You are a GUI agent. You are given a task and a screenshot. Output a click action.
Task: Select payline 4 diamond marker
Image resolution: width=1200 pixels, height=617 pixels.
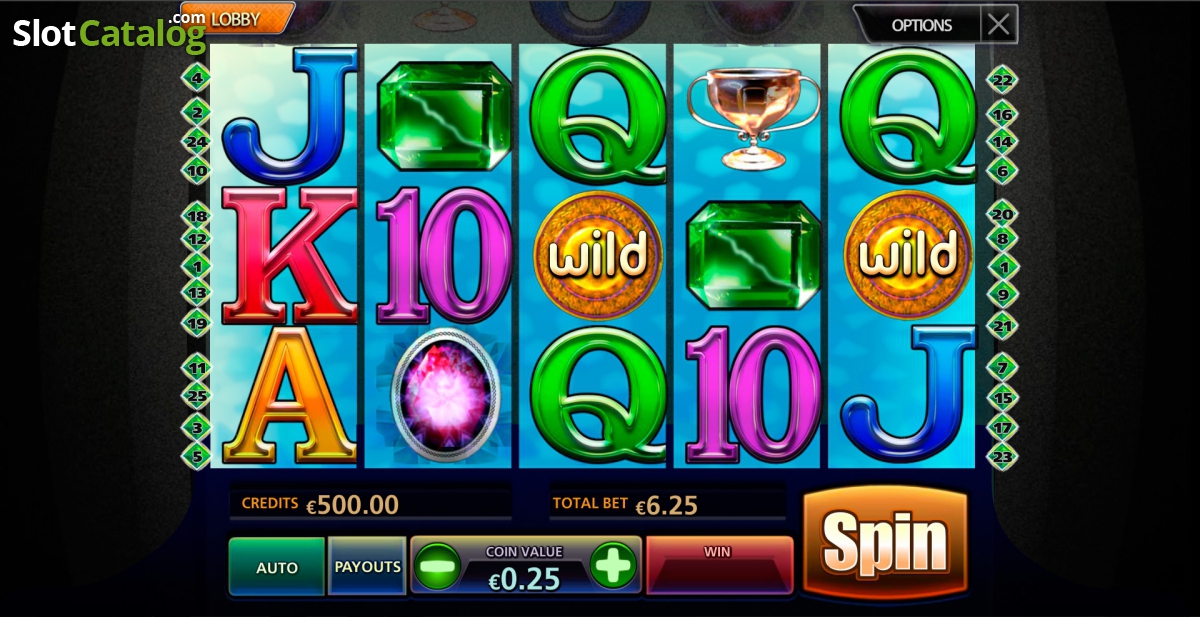196,77
